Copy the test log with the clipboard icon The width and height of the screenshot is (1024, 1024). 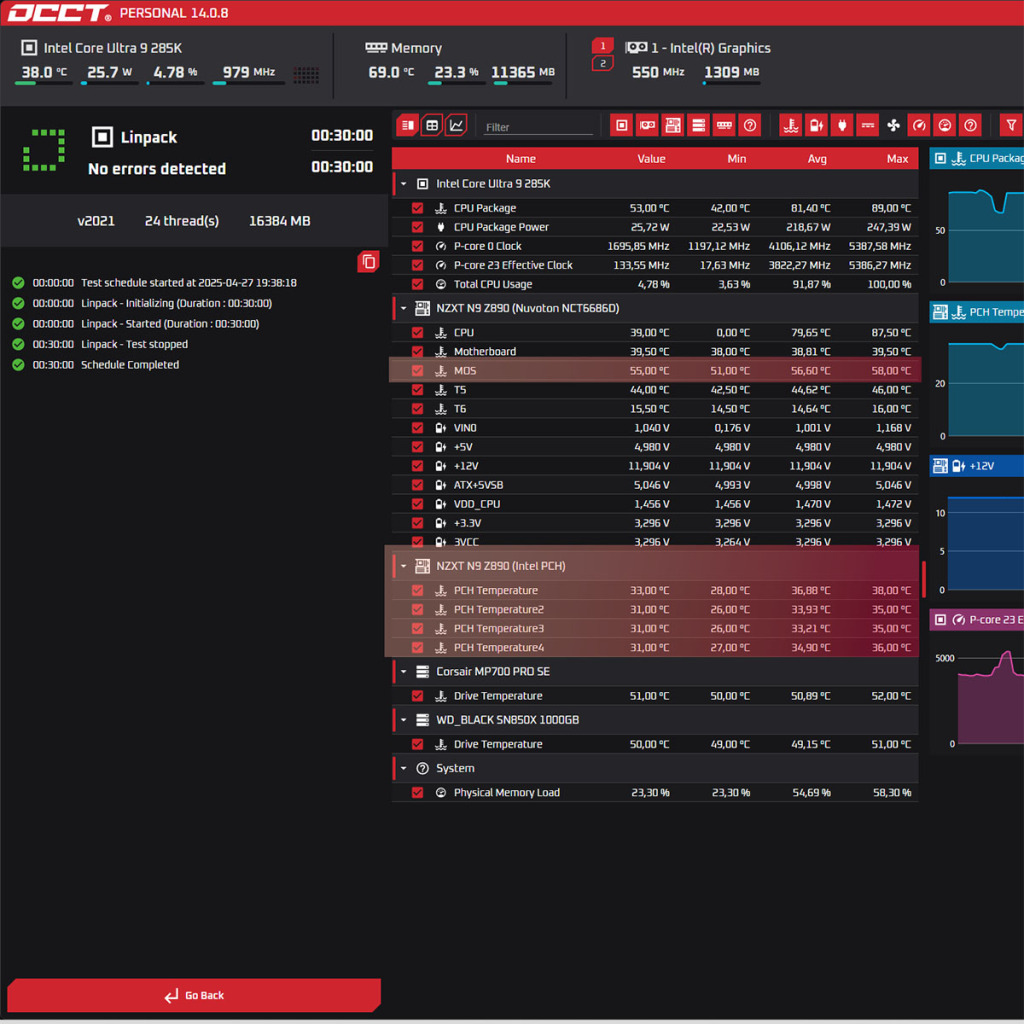368,262
